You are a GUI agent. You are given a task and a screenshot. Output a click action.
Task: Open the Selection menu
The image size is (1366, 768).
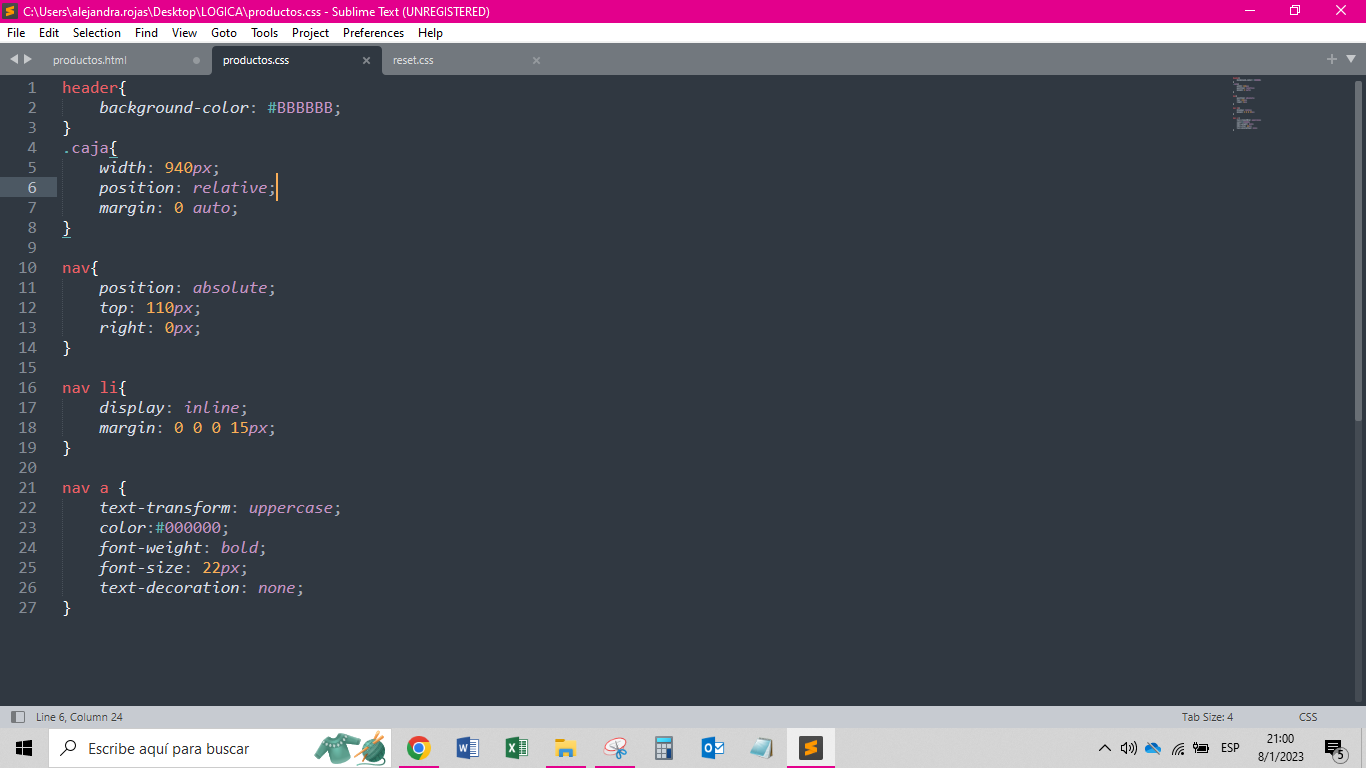pyautogui.click(x=97, y=33)
